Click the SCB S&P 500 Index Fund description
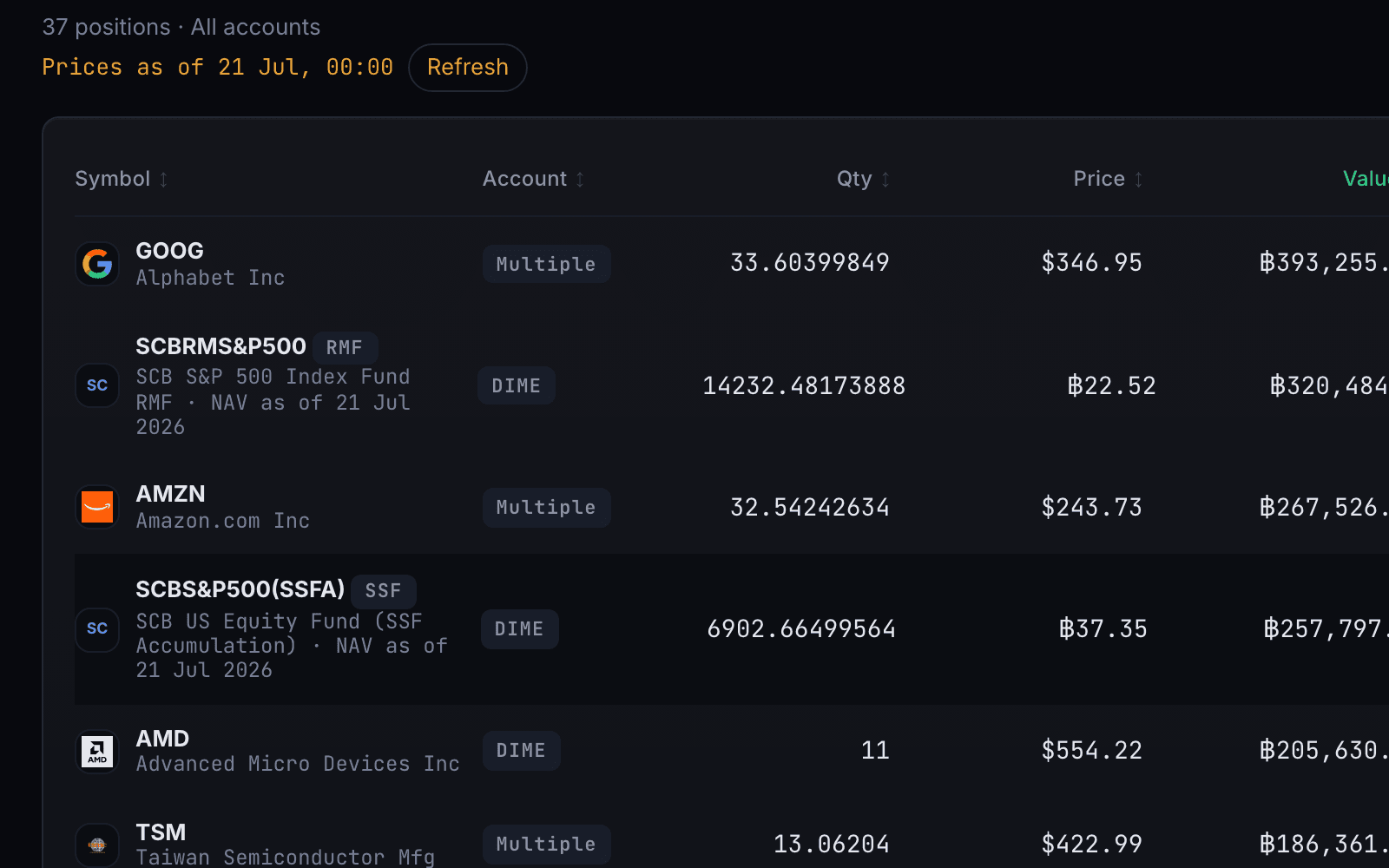Image resolution: width=1389 pixels, height=868 pixels. point(273,402)
